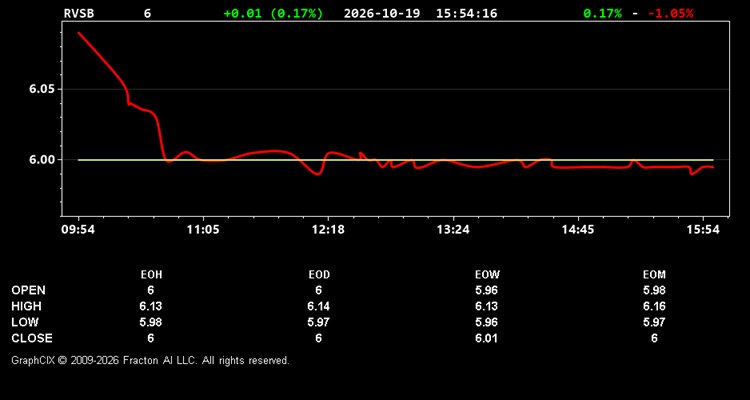Screen dimensions: 750x400
Task: Click the EOW column header
Action: pos(486,275)
